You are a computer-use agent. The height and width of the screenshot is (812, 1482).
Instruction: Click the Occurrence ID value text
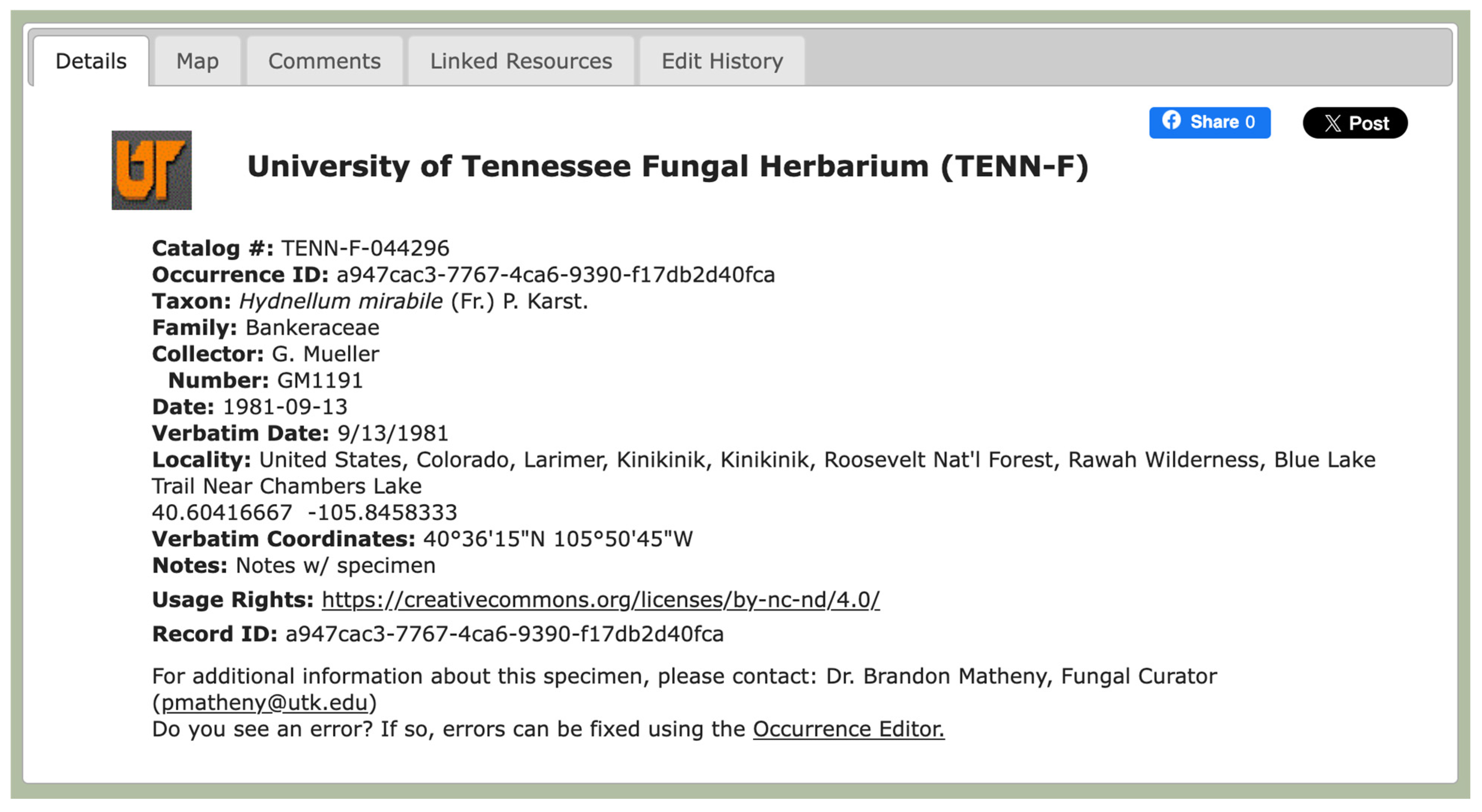(x=555, y=274)
